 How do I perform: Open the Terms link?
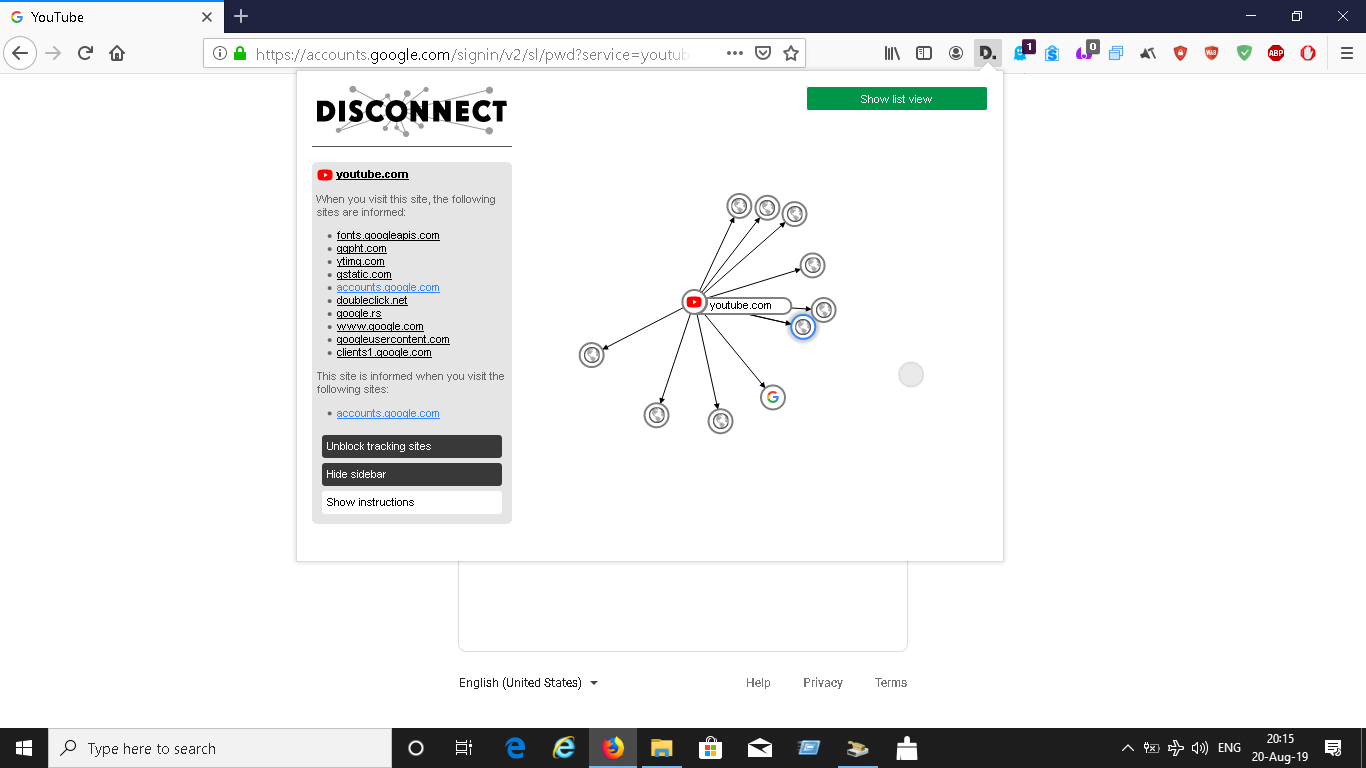[x=891, y=683]
